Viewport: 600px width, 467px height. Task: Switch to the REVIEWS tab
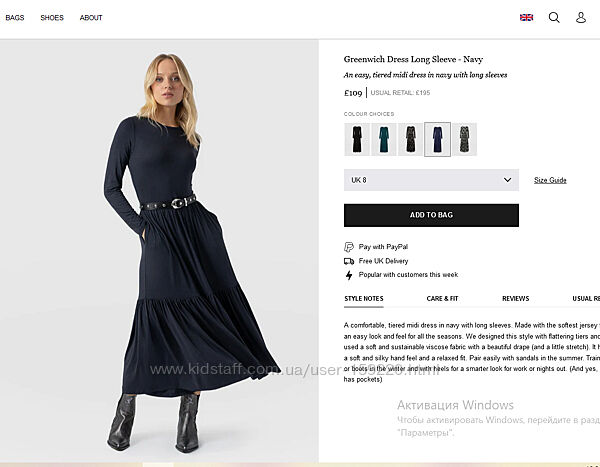coord(515,298)
